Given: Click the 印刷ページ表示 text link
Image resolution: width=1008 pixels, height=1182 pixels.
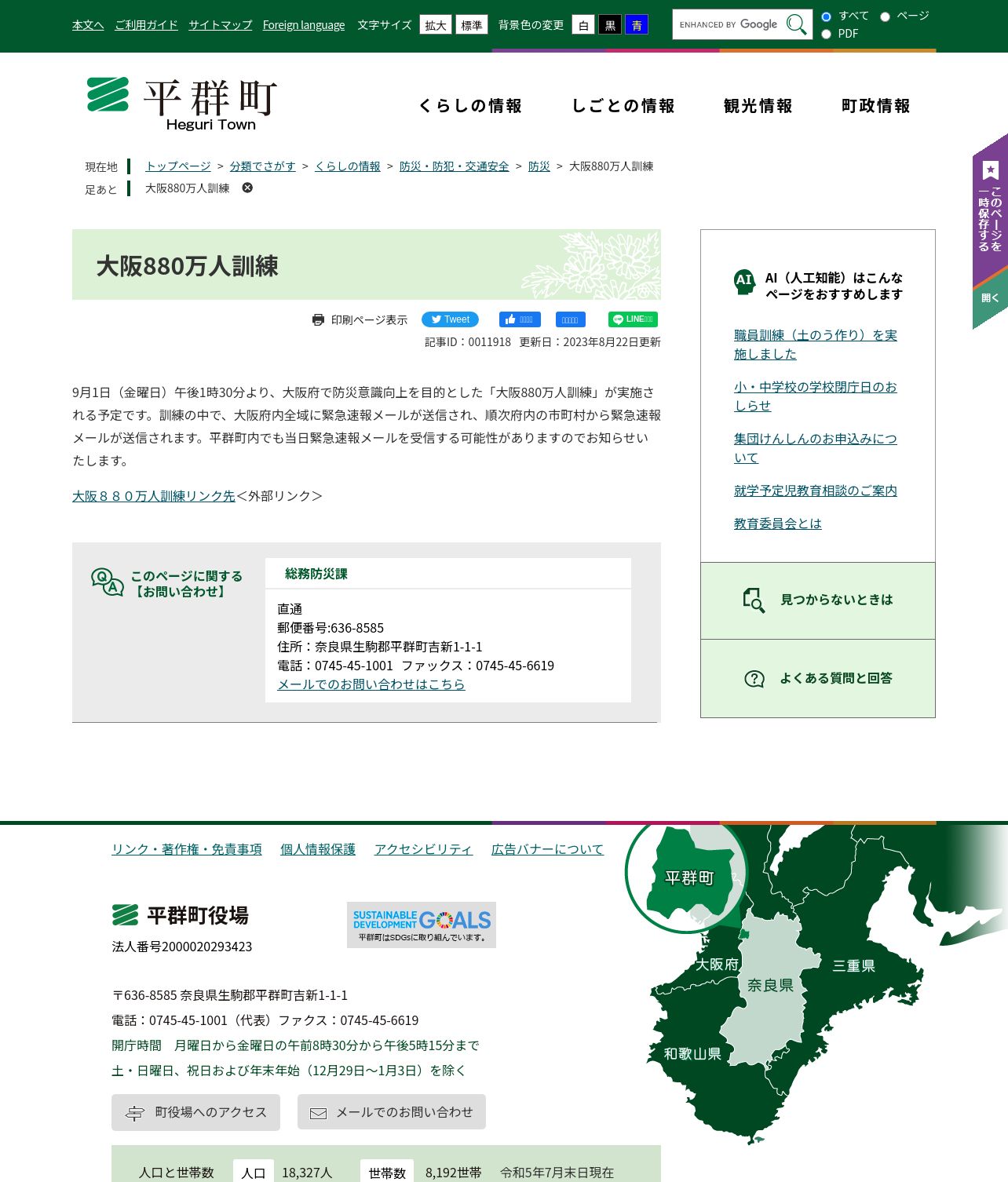Looking at the screenshot, I should (369, 320).
